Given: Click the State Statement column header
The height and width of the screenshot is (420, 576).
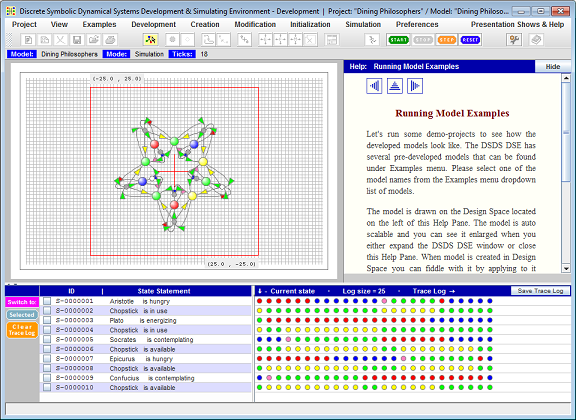Looking at the screenshot, I should 164,291.
